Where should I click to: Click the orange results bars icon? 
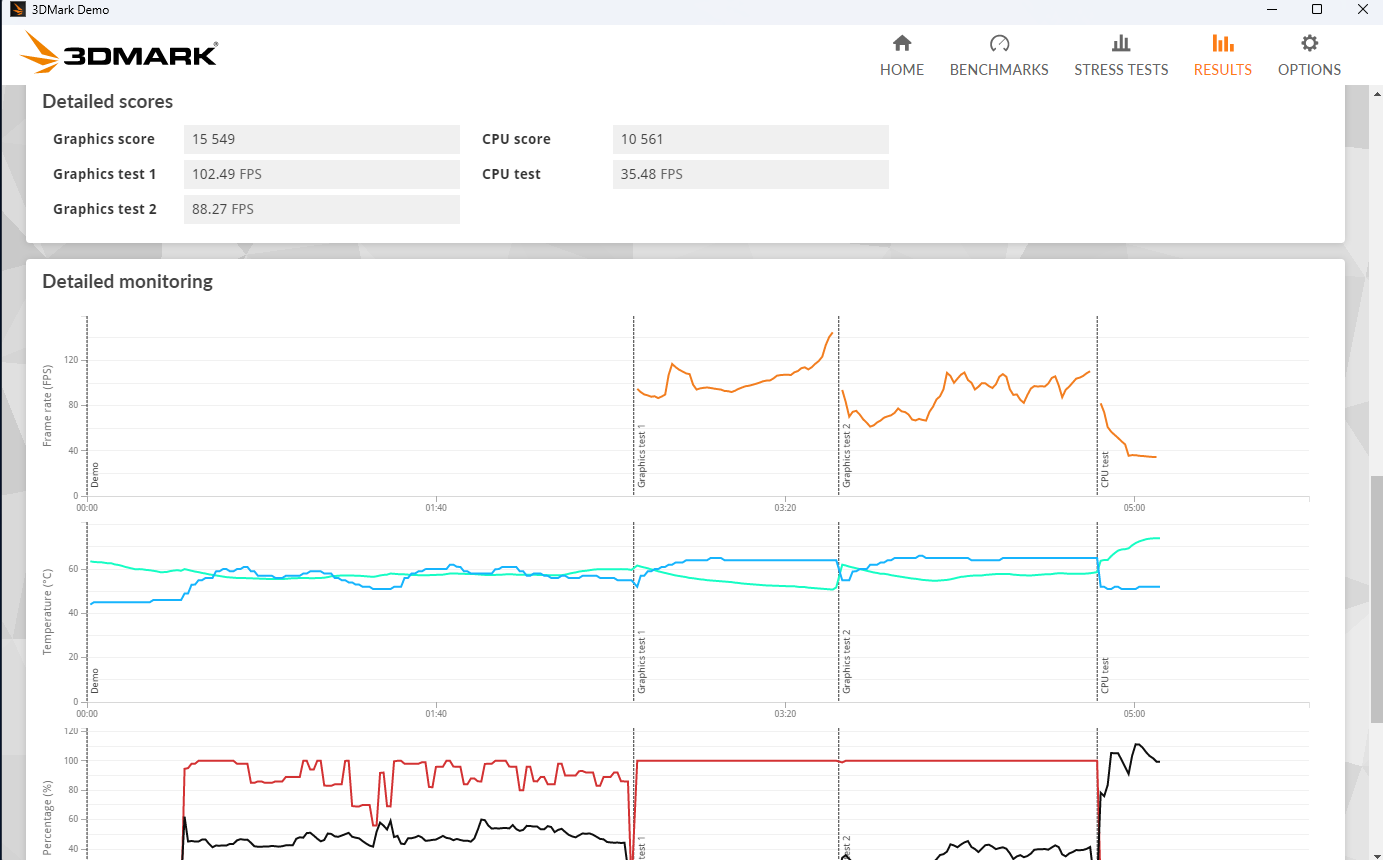tap(1222, 43)
